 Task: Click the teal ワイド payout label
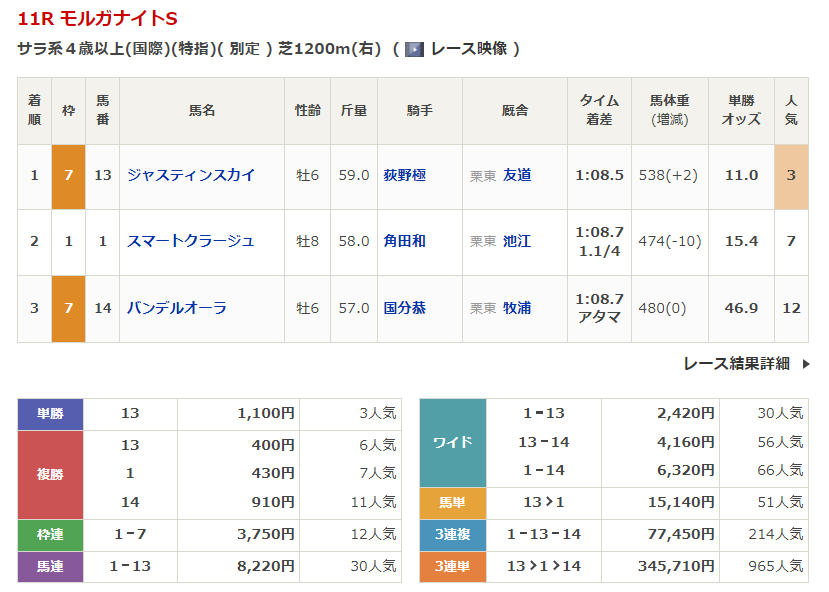pyautogui.click(x=452, y=442)
